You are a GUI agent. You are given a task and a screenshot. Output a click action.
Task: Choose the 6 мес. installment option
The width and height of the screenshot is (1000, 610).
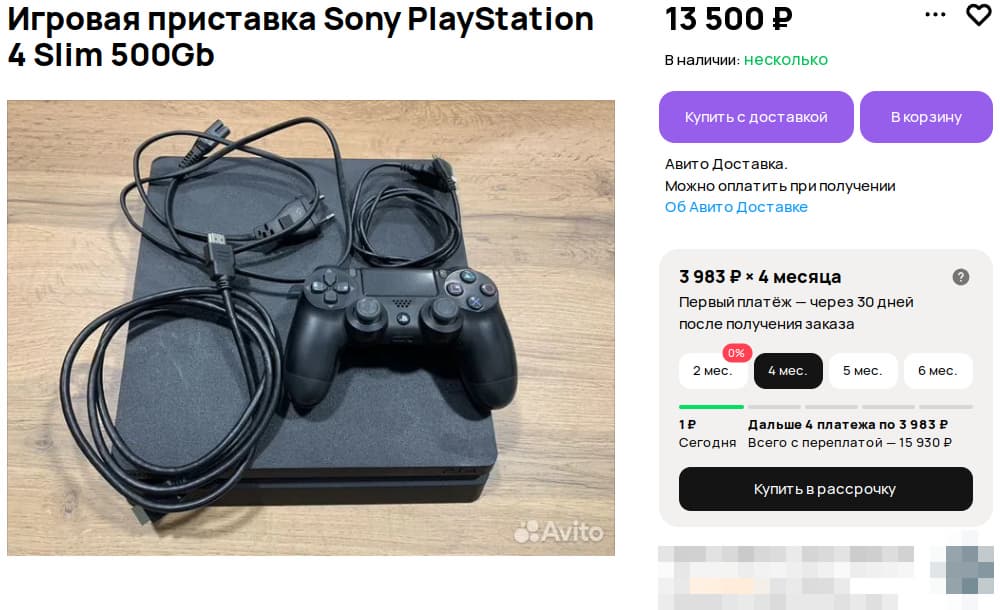(x=937, y=371)
